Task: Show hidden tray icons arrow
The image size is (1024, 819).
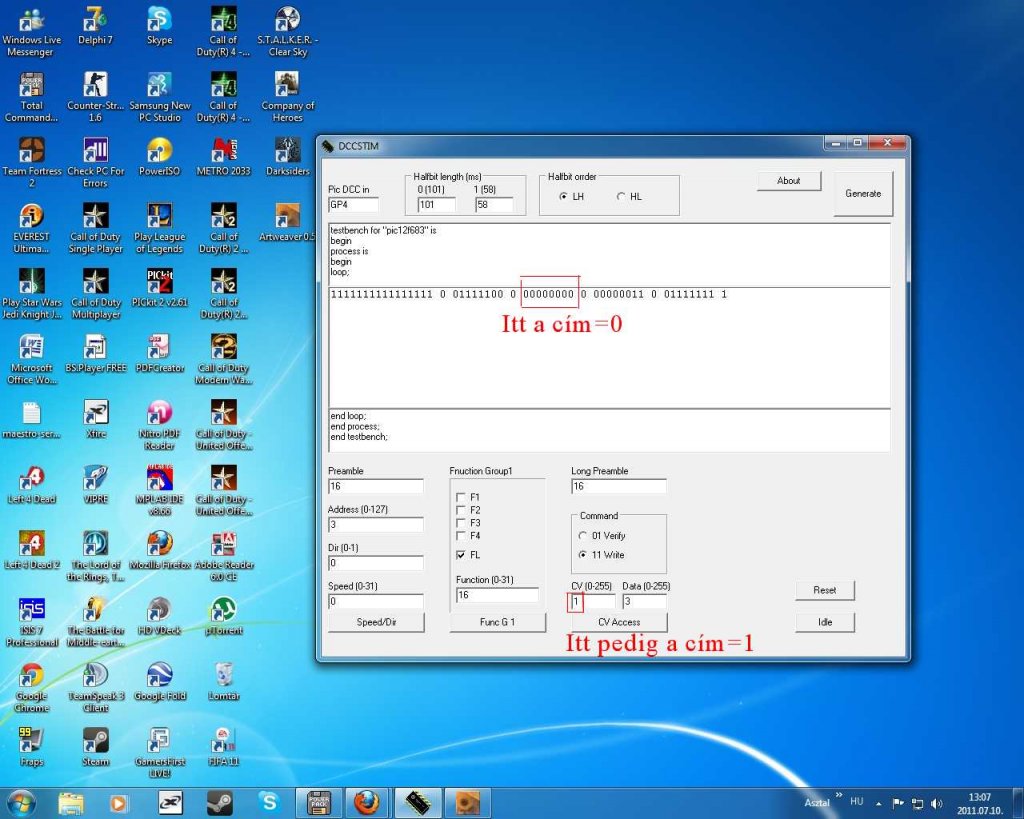Action: coord(879,803)
